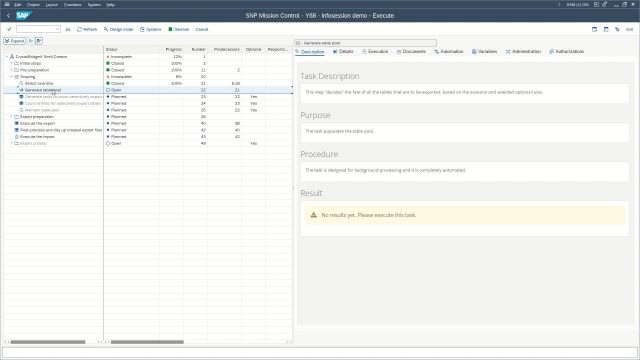Image resolution: width=640 pixels, height=360 pixels.
Task: Click the lock icon in the title bar
Action: [x=605, y=4]
